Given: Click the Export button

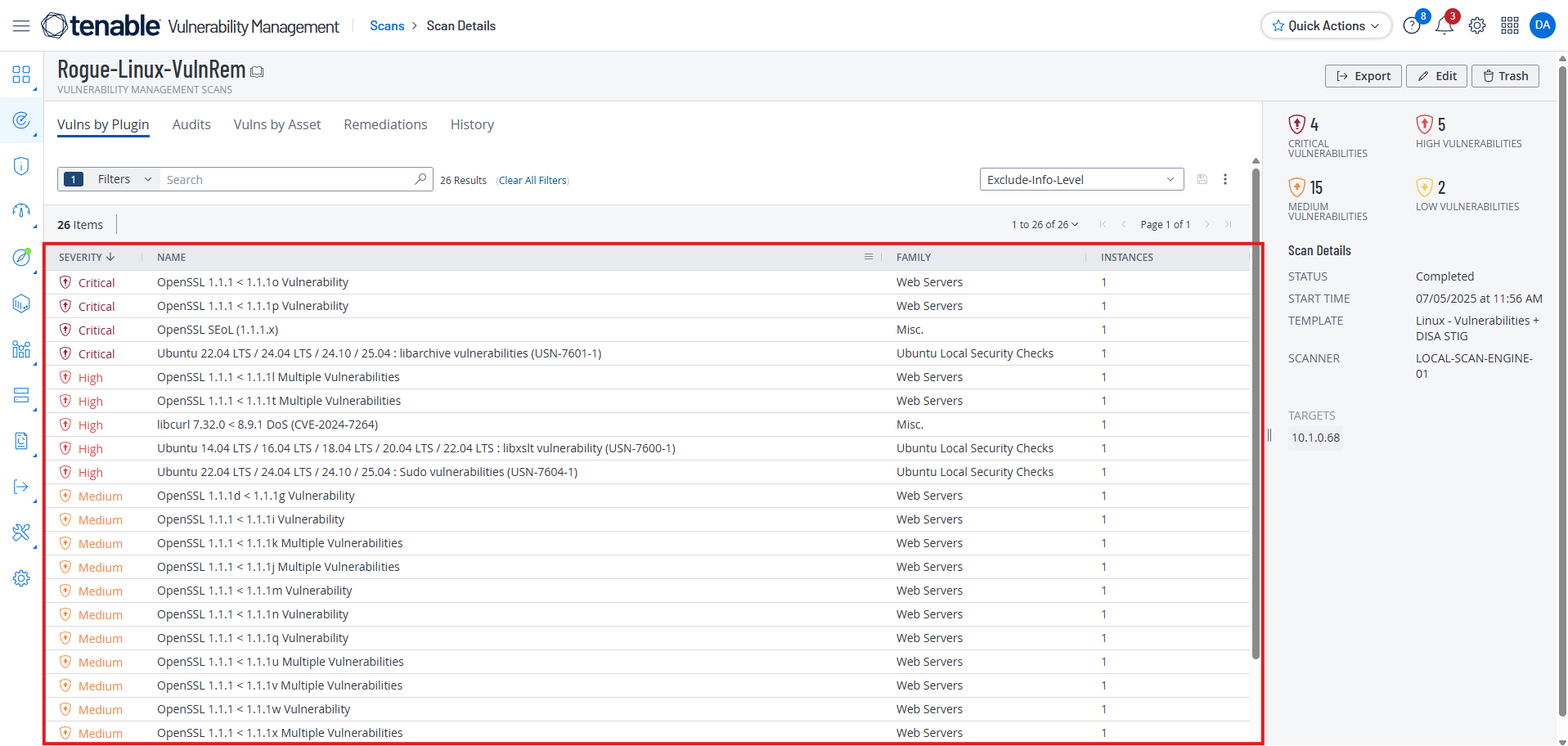Looking at the screenshot, I should [1363, 76].
